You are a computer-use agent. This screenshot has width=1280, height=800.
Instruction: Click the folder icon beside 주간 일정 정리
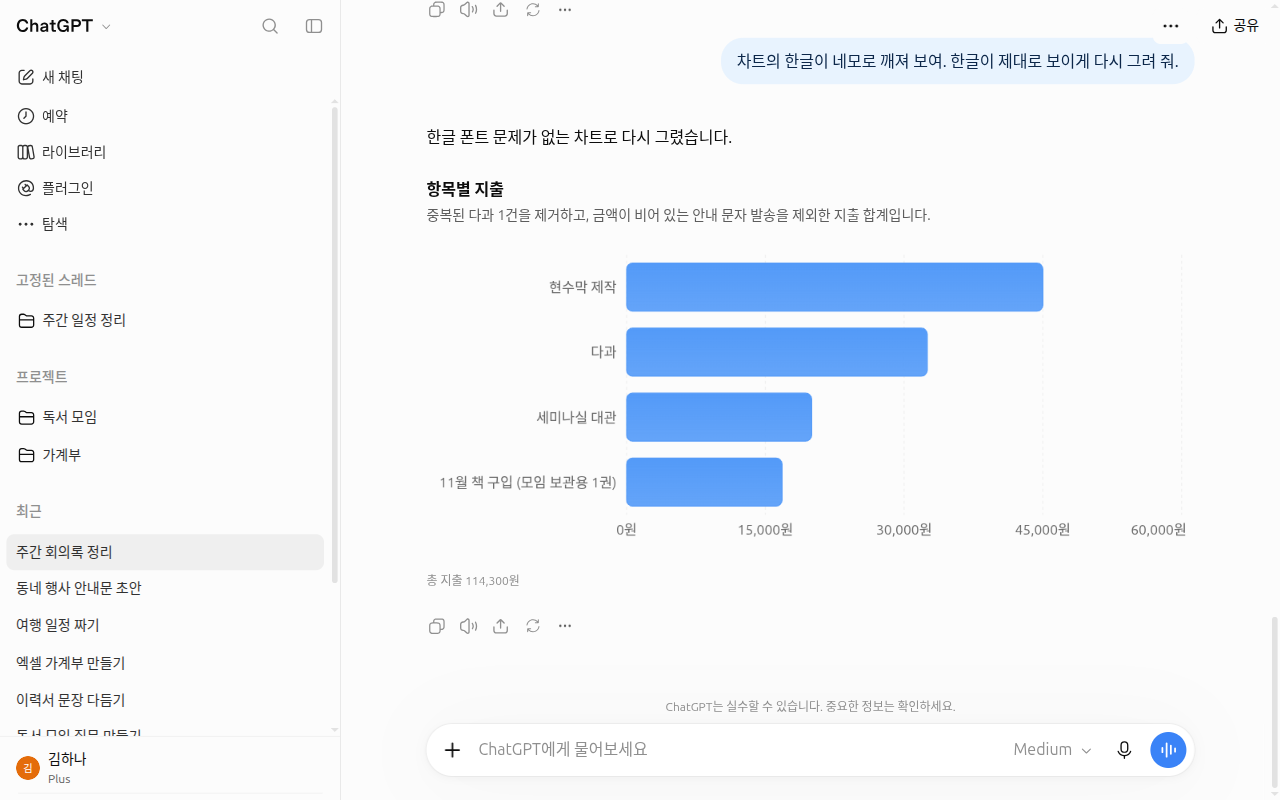(x=26, y=320)
